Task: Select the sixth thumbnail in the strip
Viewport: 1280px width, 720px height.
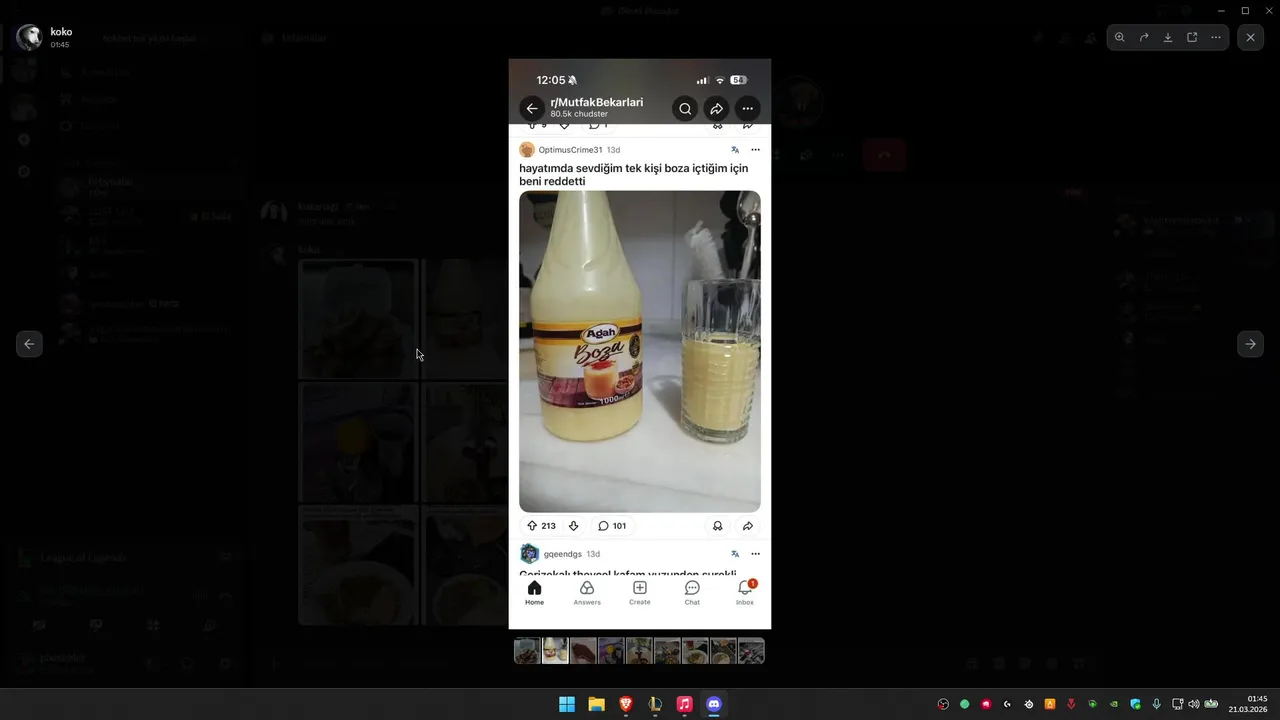Action: 667,651
